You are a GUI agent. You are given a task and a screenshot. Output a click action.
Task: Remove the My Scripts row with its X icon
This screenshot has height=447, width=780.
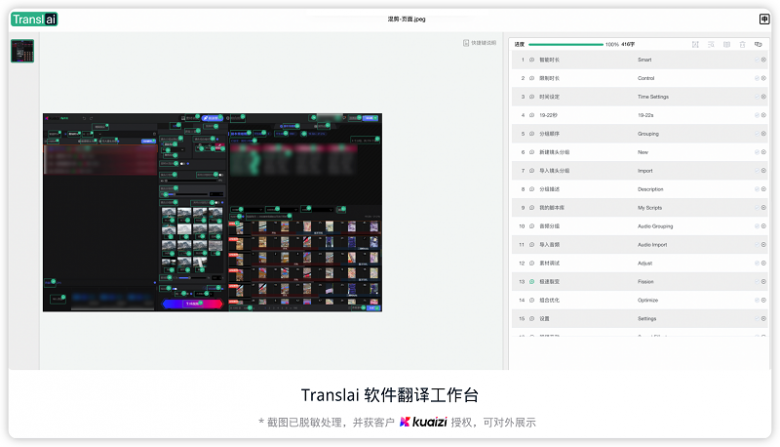tap(763, 207)
